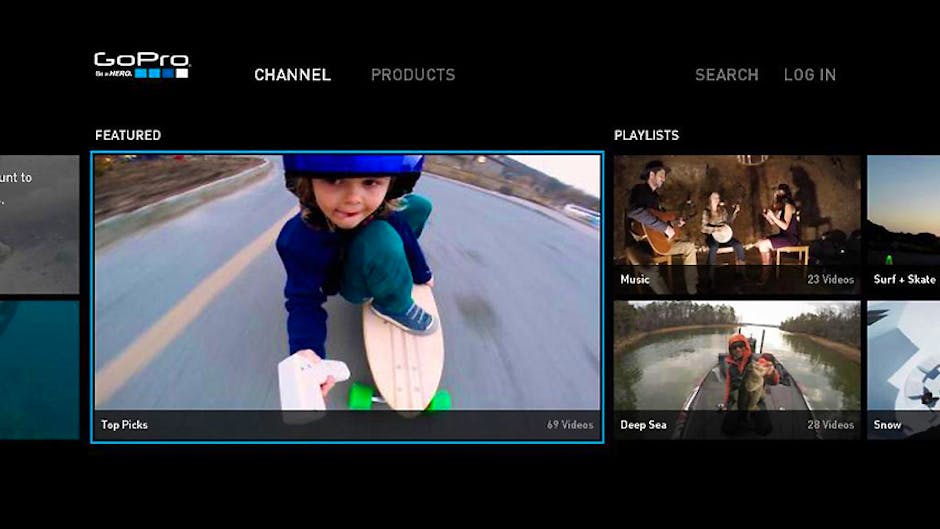This screenshot has width=940, height=529.
Task: Click the 28 Videos count label
Action: click(x=829, y=425)
